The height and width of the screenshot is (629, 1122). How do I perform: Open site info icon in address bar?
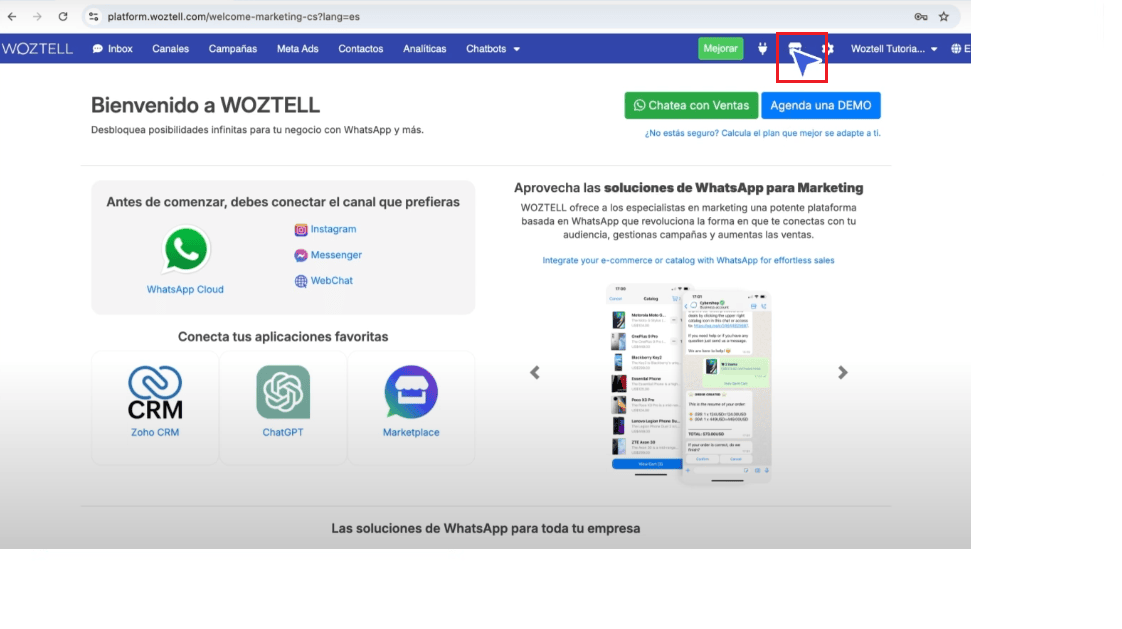(x=94, y=16)
